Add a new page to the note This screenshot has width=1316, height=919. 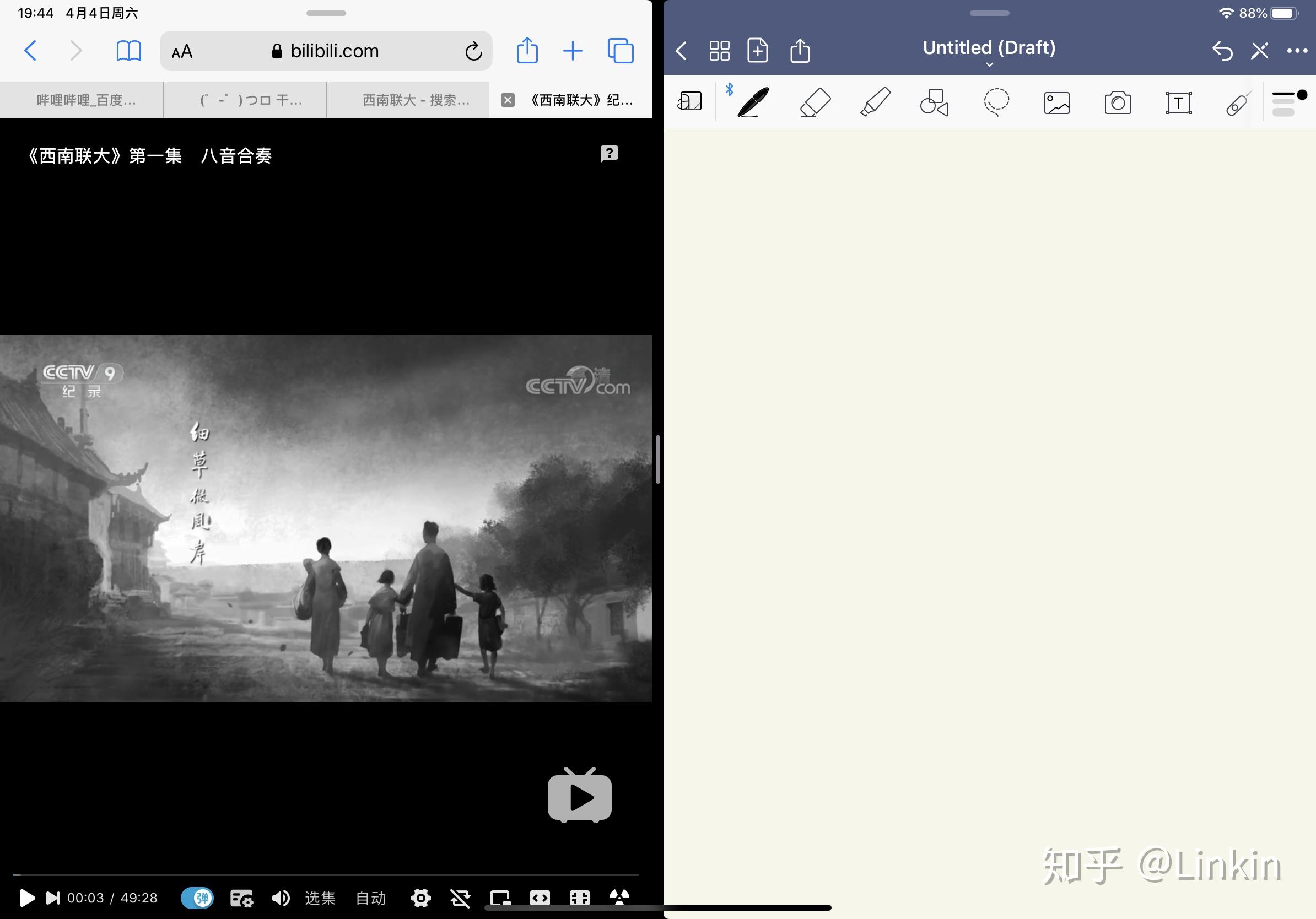pyautogui.click(x=758, y=51)
